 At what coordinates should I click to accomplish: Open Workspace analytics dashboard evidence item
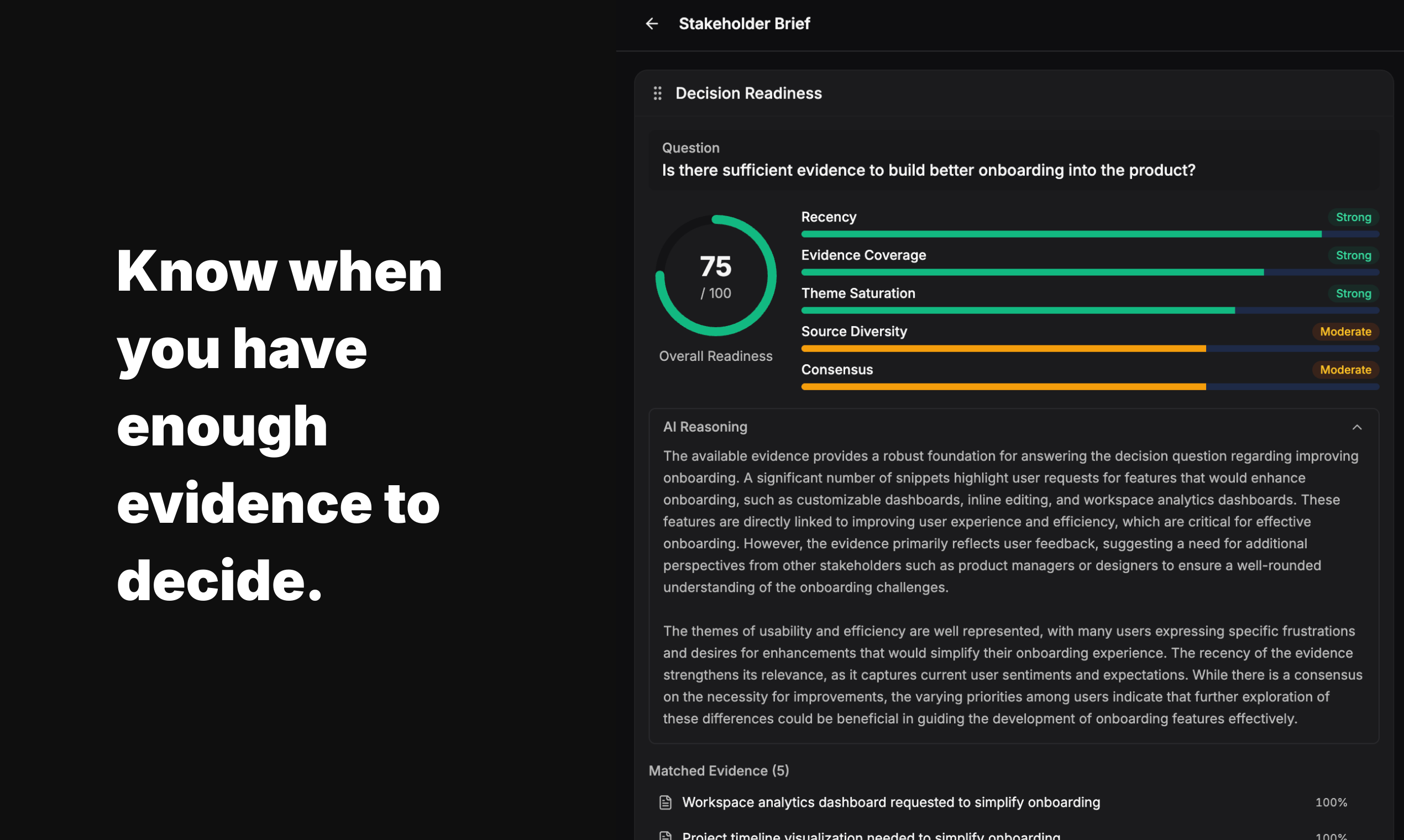click(890, 802)
